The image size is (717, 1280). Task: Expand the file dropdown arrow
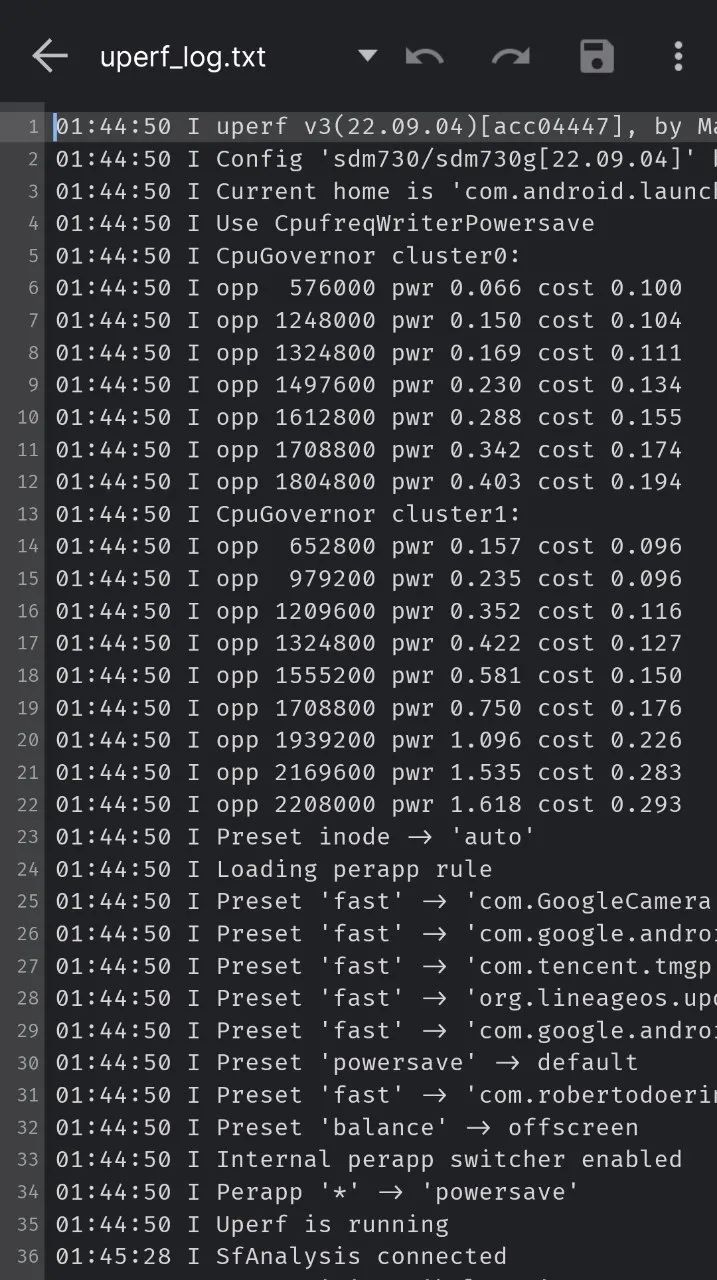(367, 56)
